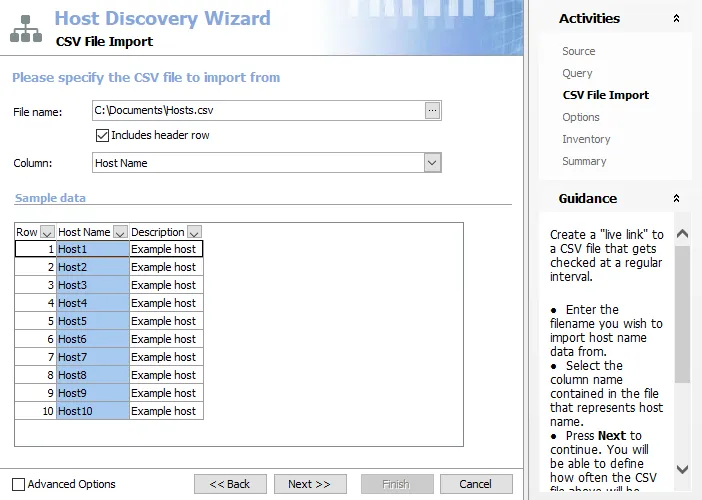Click the Description column header

pos(158,232)
